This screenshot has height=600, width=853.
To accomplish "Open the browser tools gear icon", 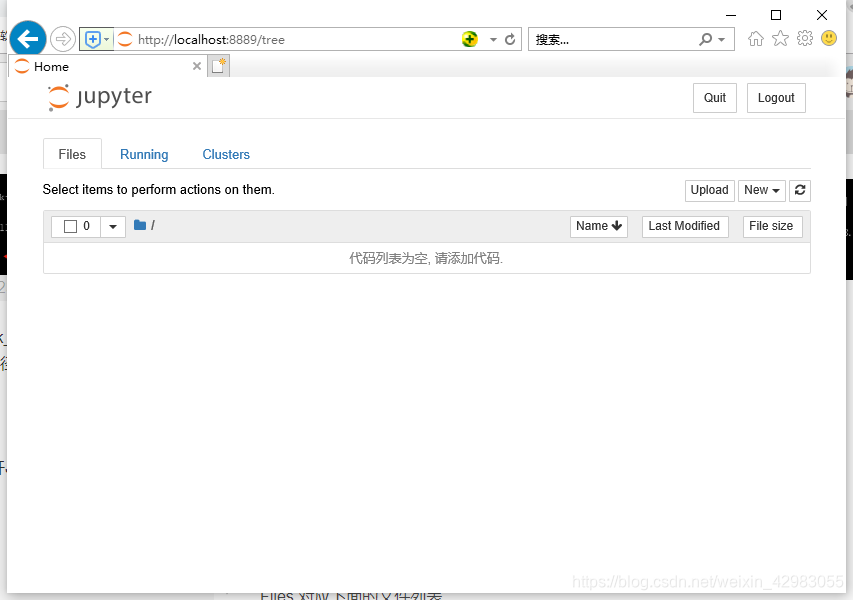I will 805,38.
